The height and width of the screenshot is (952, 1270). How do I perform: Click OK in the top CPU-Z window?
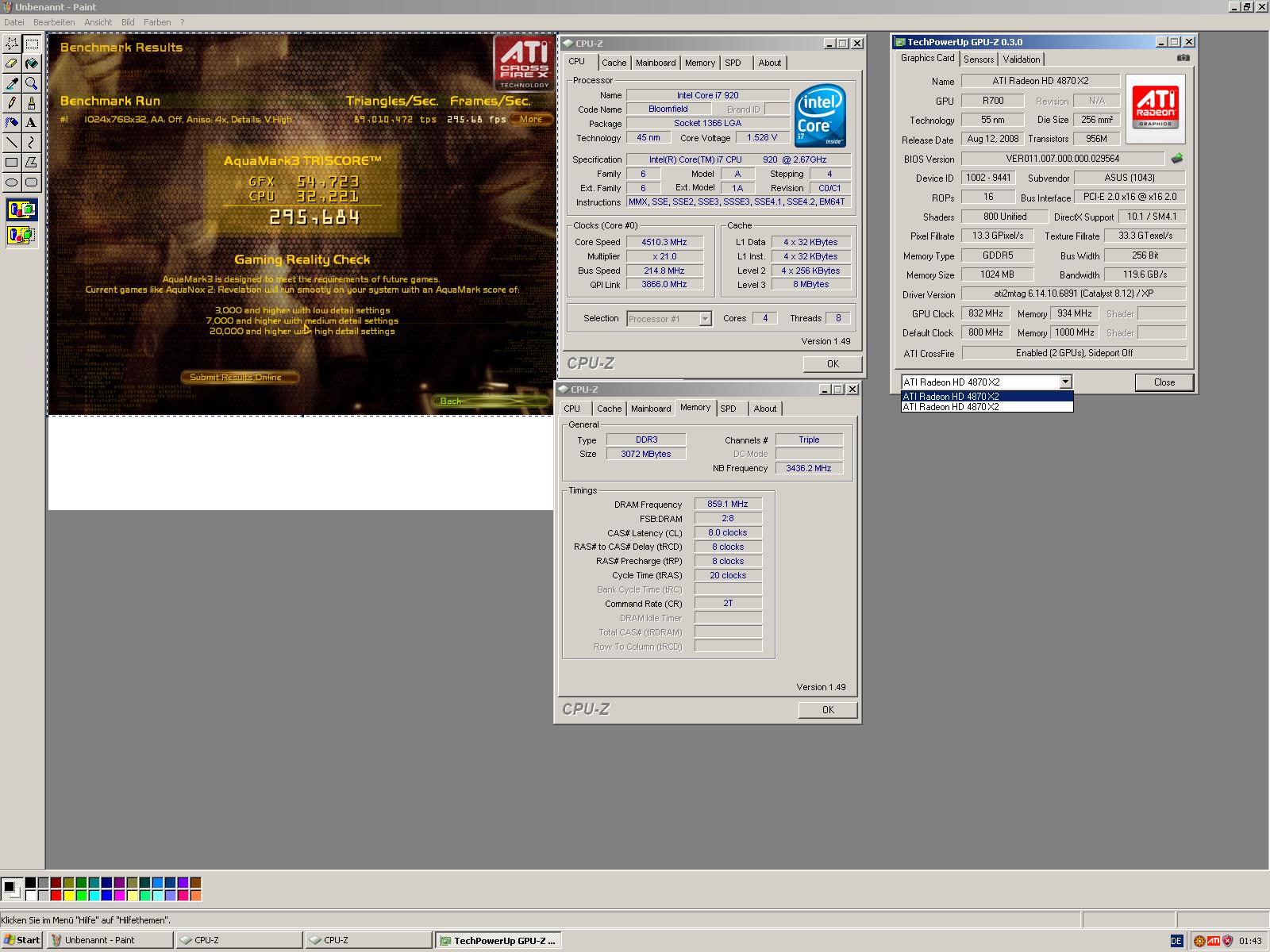click(x=833, y=364)
